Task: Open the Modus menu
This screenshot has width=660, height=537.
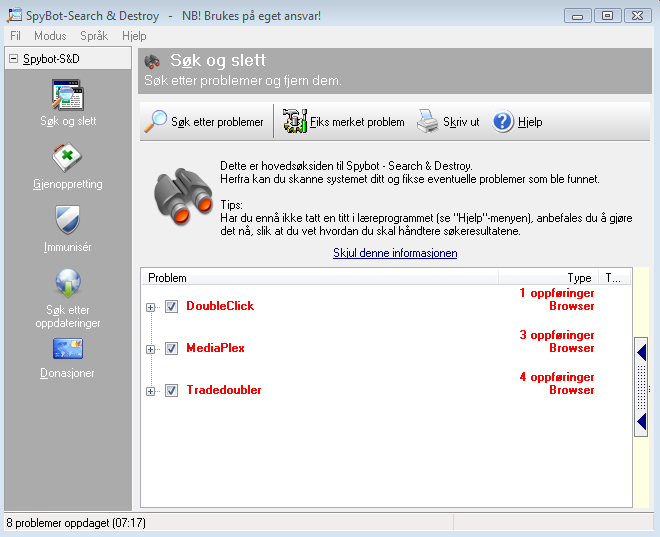Action: (50, 36)
